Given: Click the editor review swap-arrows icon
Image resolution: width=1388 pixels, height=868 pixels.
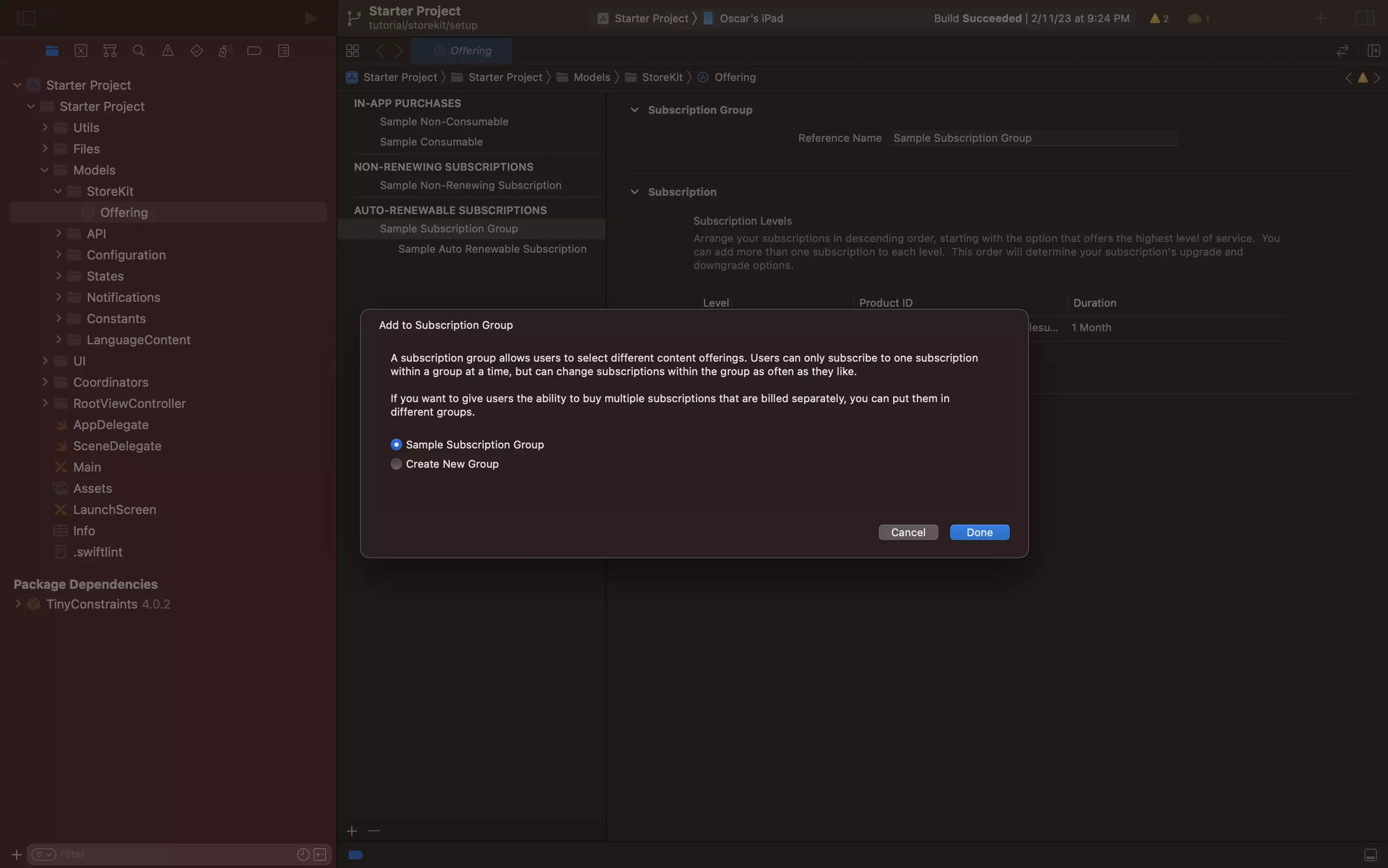Looking at the screenshot, I should [x=1342, y=51].
